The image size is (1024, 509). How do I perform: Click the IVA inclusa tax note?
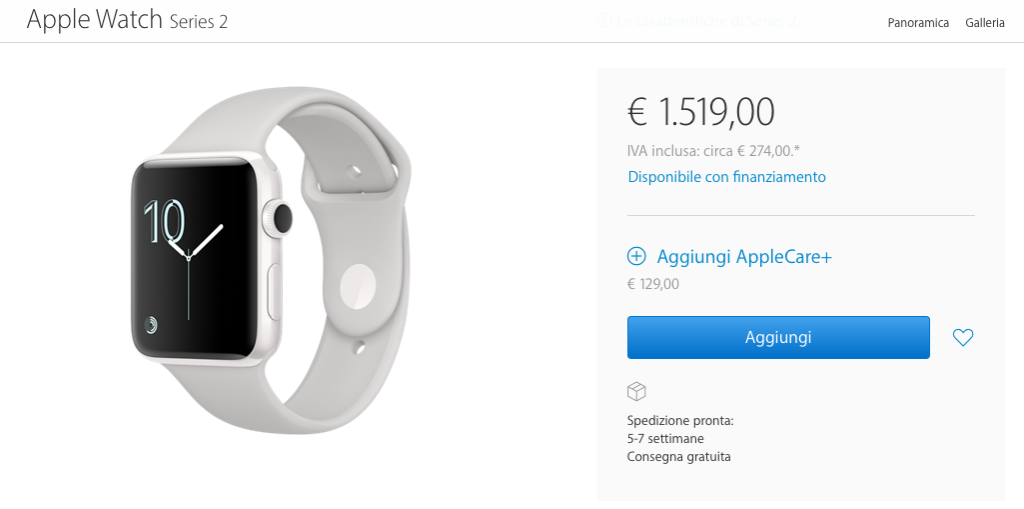point(713,151)
